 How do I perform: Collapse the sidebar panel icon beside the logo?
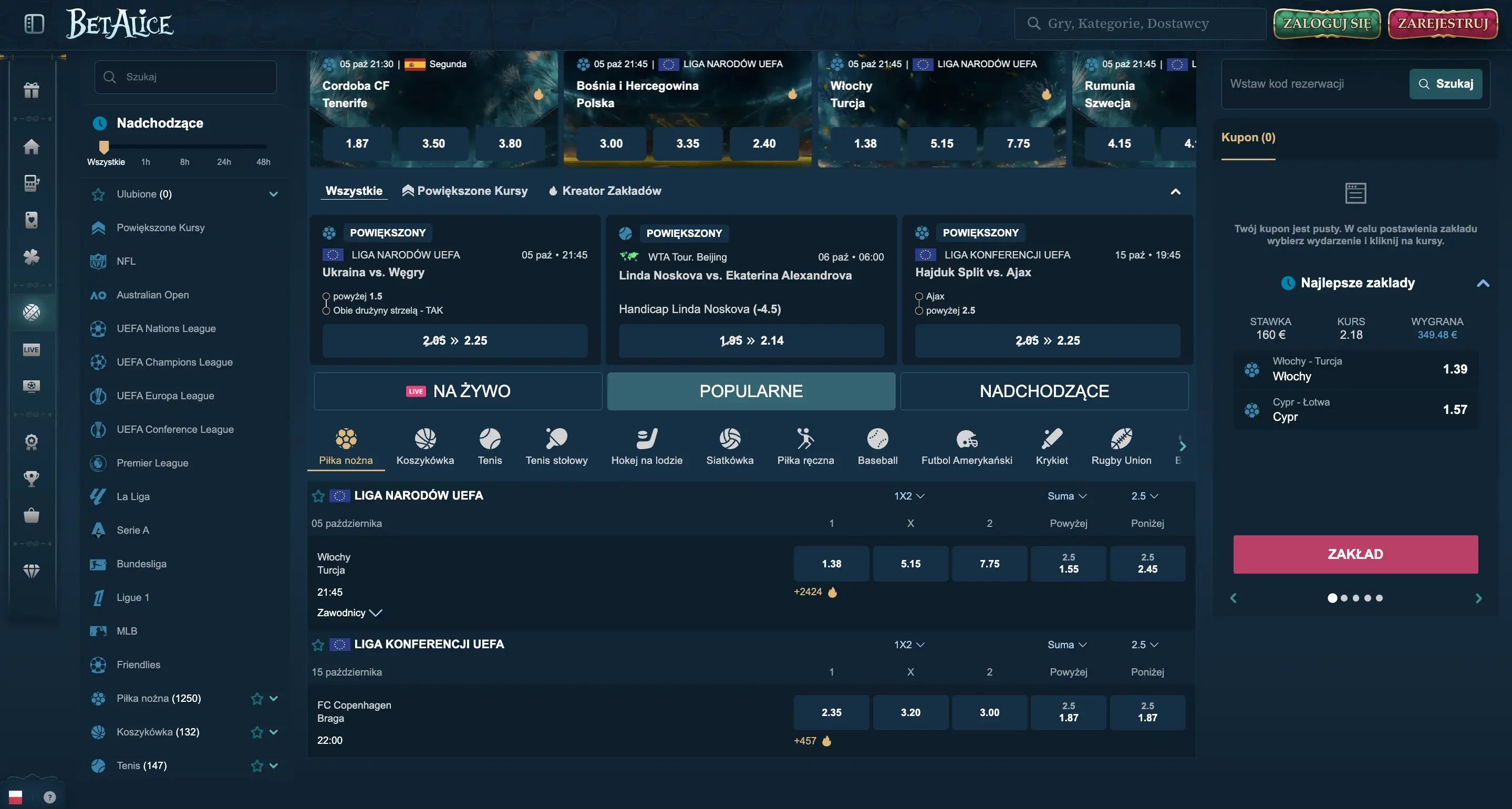[34, 24]
